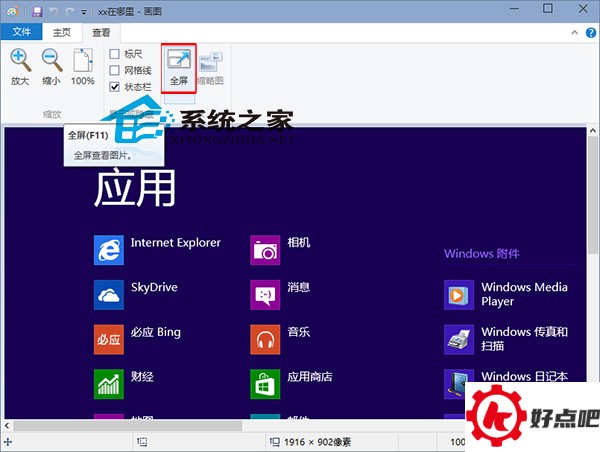Image resolution: width=600 pixels, height=452 pixels.
Task: Click the '财经' text label
Action: pyautogui.click(x=142, y=377)
